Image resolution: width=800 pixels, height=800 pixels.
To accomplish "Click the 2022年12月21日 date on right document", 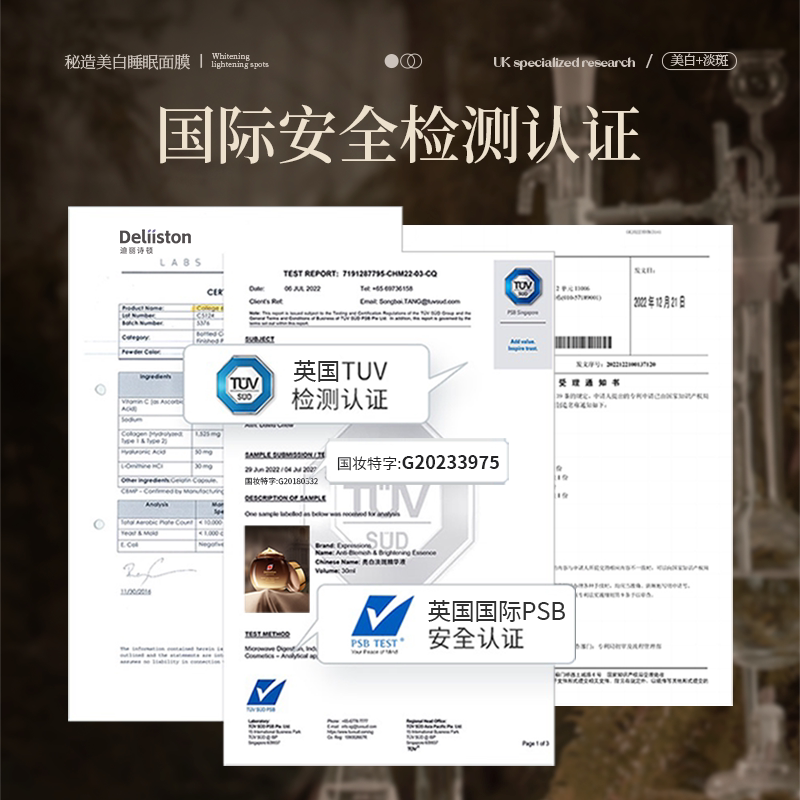I will (x=659, y=302).
